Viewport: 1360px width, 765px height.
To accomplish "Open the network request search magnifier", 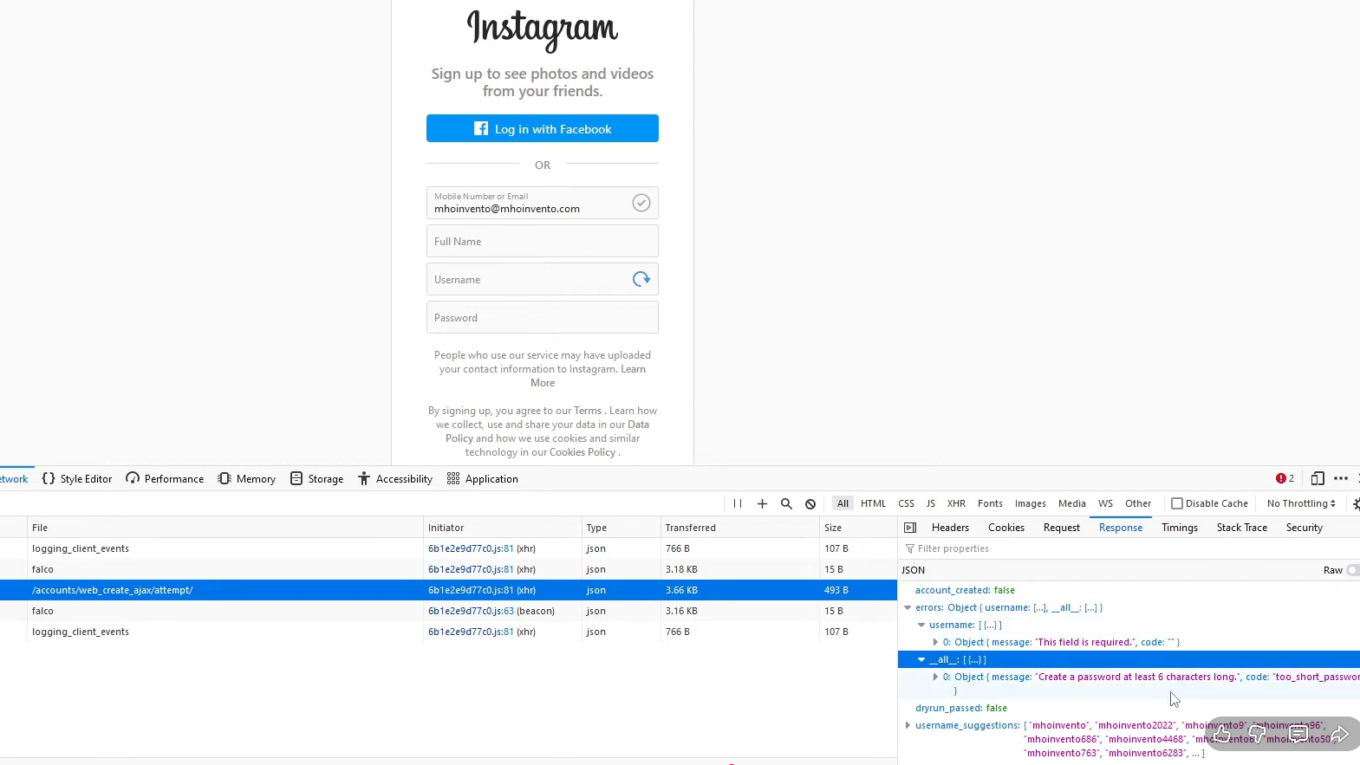I will (x=786, y=504).
